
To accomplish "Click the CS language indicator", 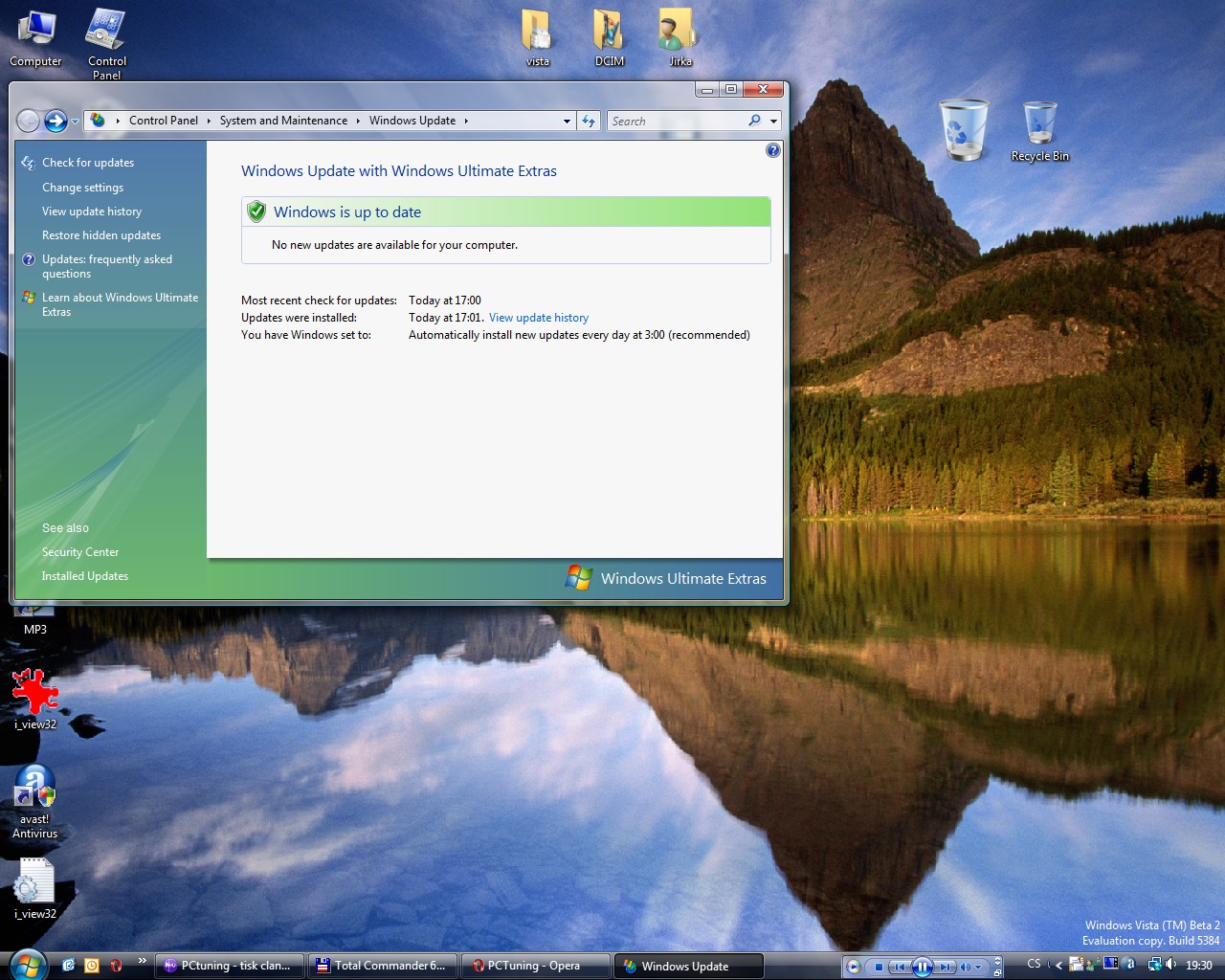I will pyautogui.click(x=1034, y=965).
